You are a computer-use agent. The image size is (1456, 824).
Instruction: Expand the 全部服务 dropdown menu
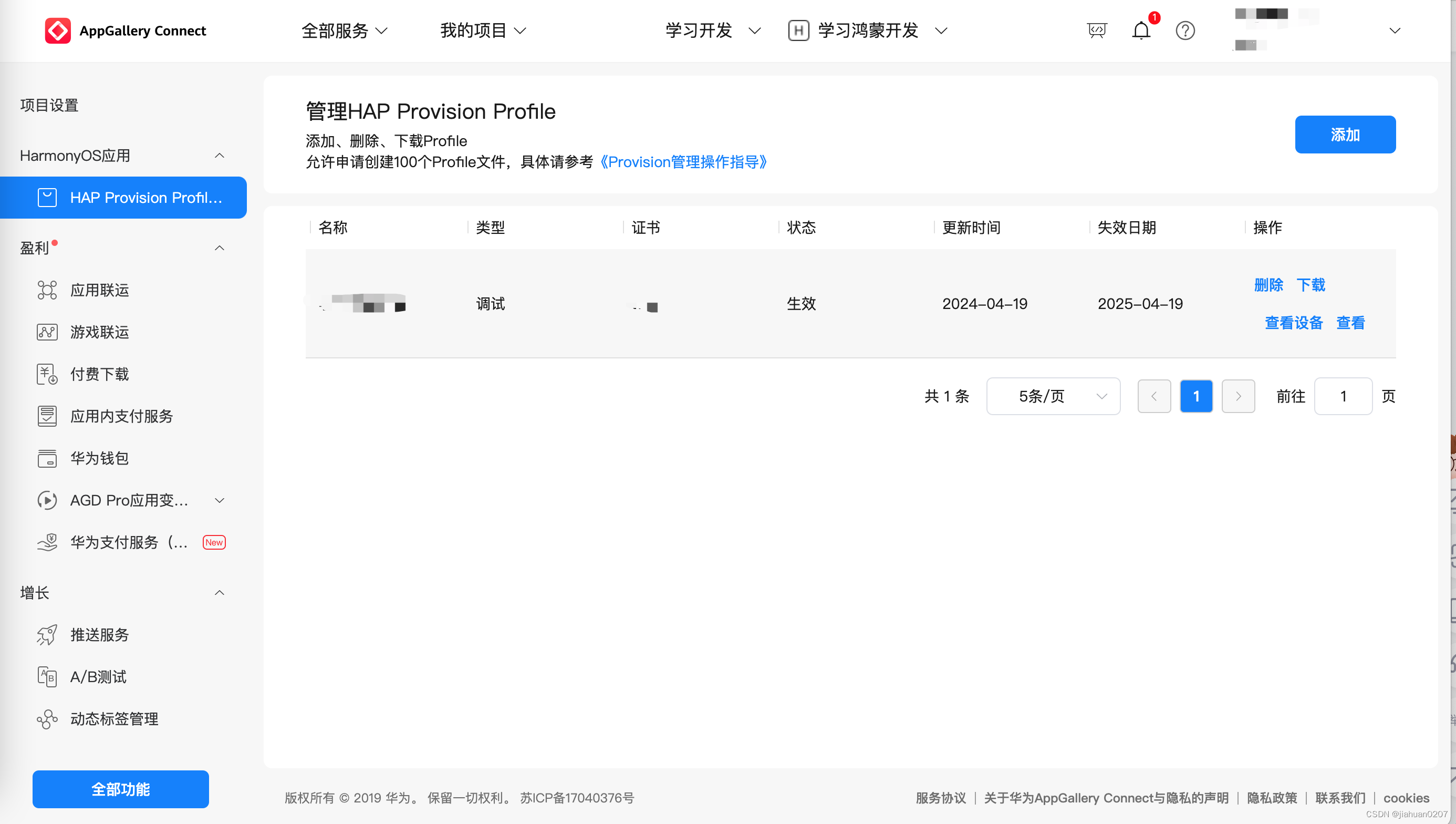point(345,30)
